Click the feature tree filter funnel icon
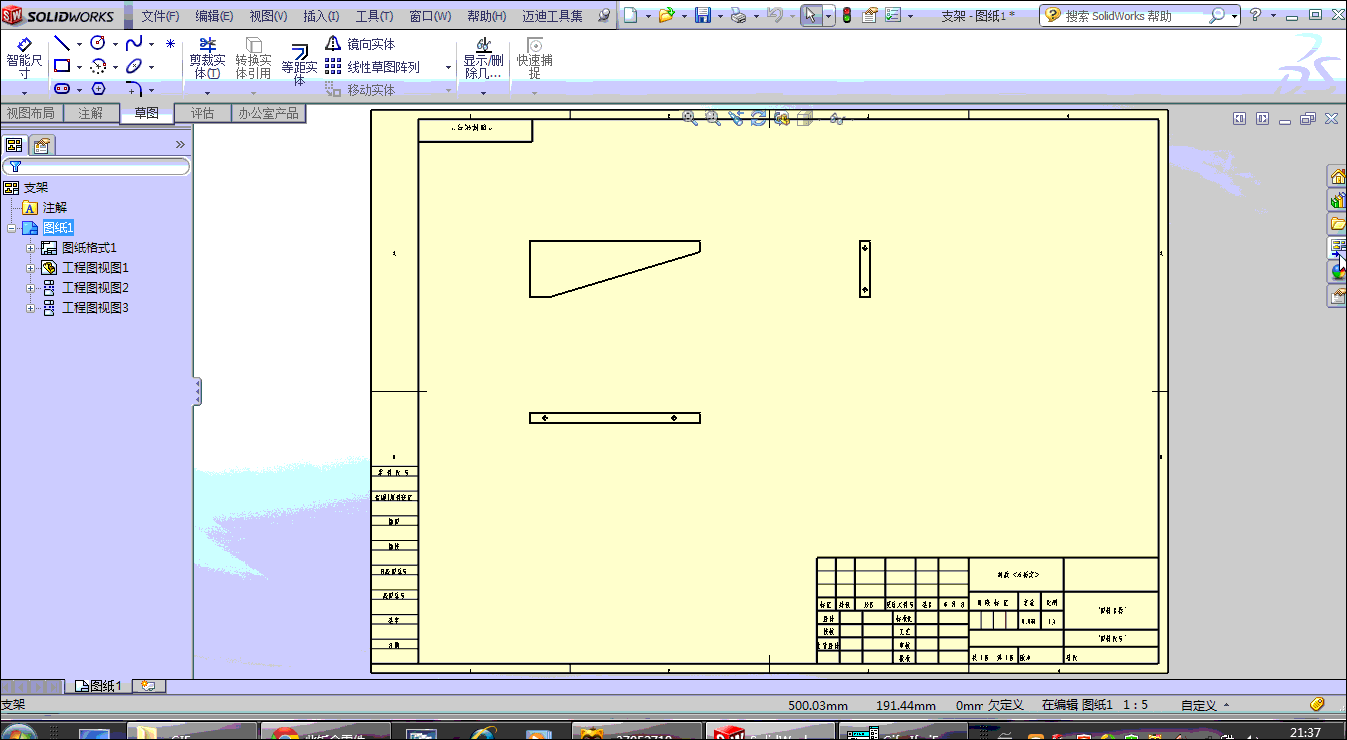The height and width of the screenshot is (740, 1347). tap(15, 167)
